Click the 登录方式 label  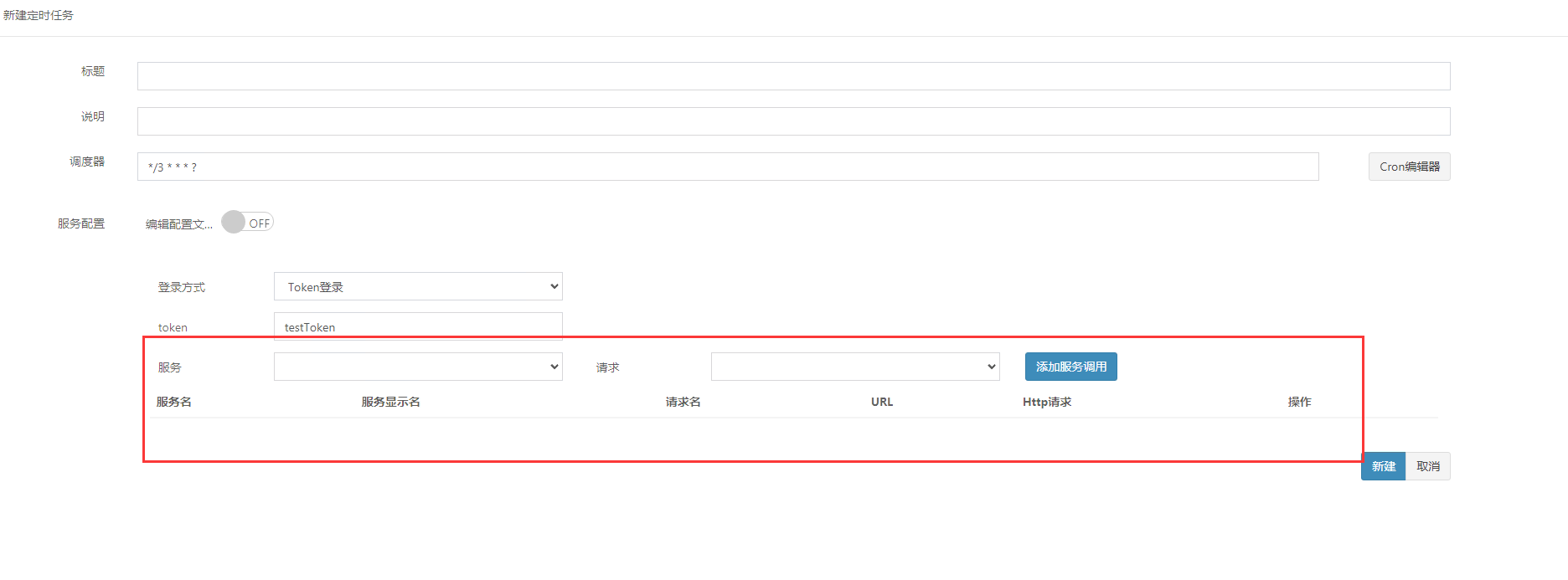[x=182, y=287]
